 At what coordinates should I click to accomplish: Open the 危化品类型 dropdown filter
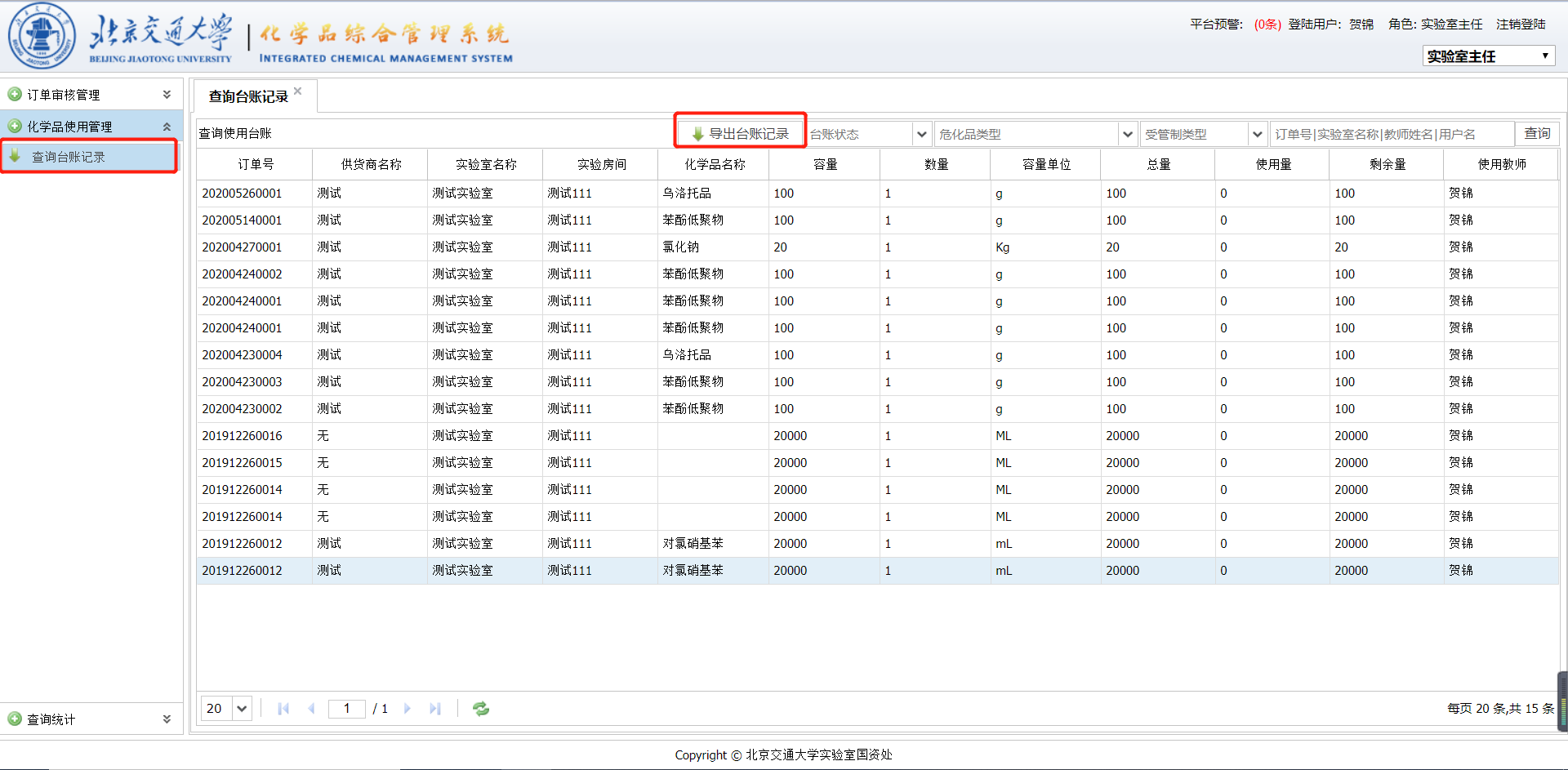(x=1127, y=134)
